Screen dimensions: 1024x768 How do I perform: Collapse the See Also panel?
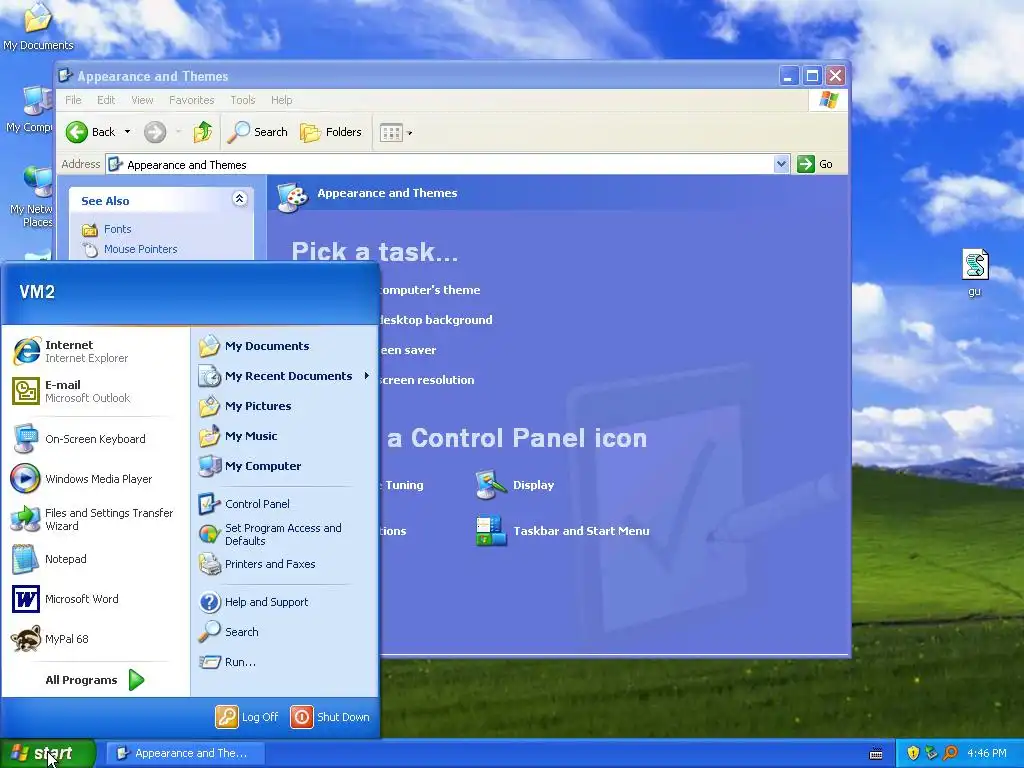point(240,199)
